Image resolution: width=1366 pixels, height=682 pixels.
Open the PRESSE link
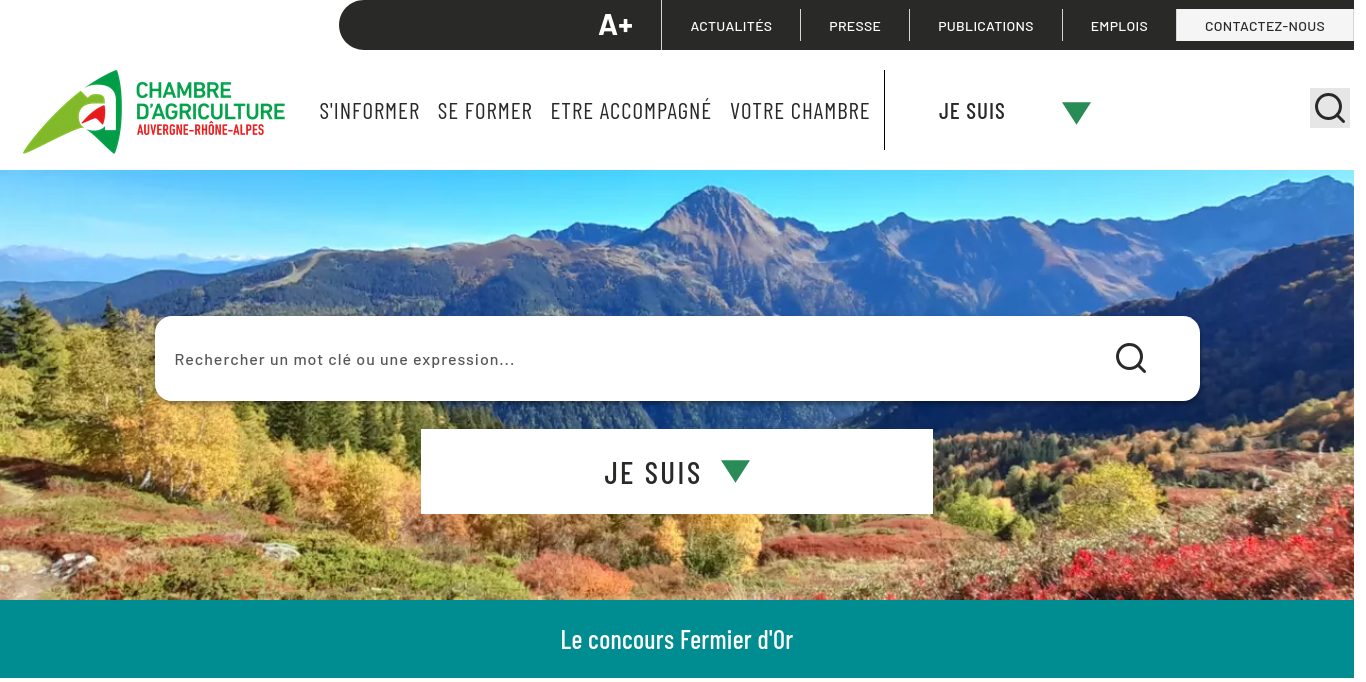point(855,26)
